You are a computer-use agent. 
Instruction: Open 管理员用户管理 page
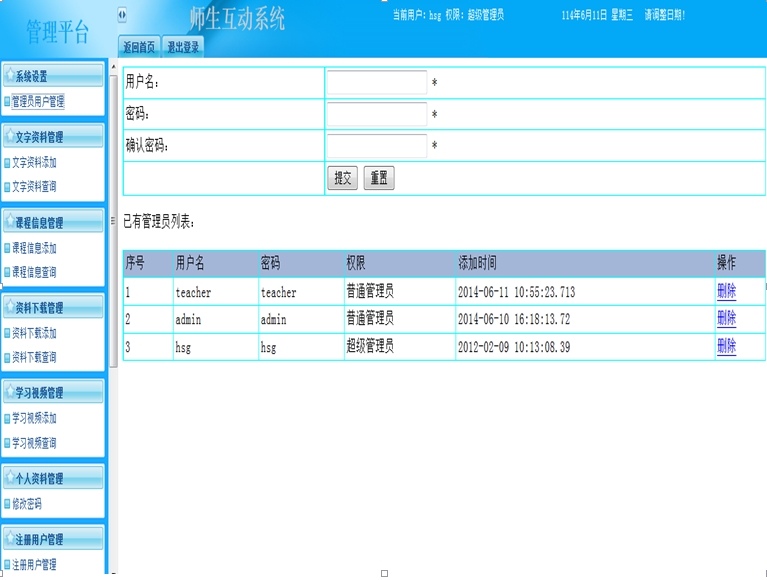[x=38, y=102]
